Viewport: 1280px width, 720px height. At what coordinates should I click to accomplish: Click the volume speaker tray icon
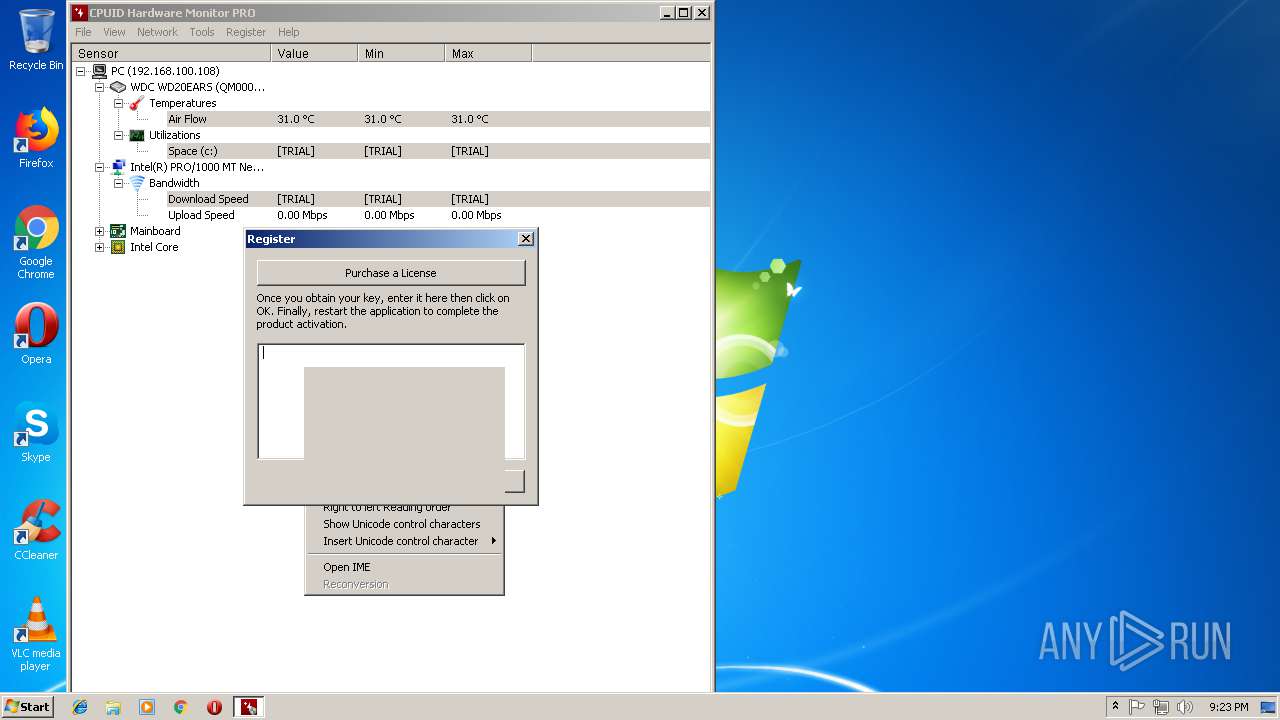click(1185, 707)
